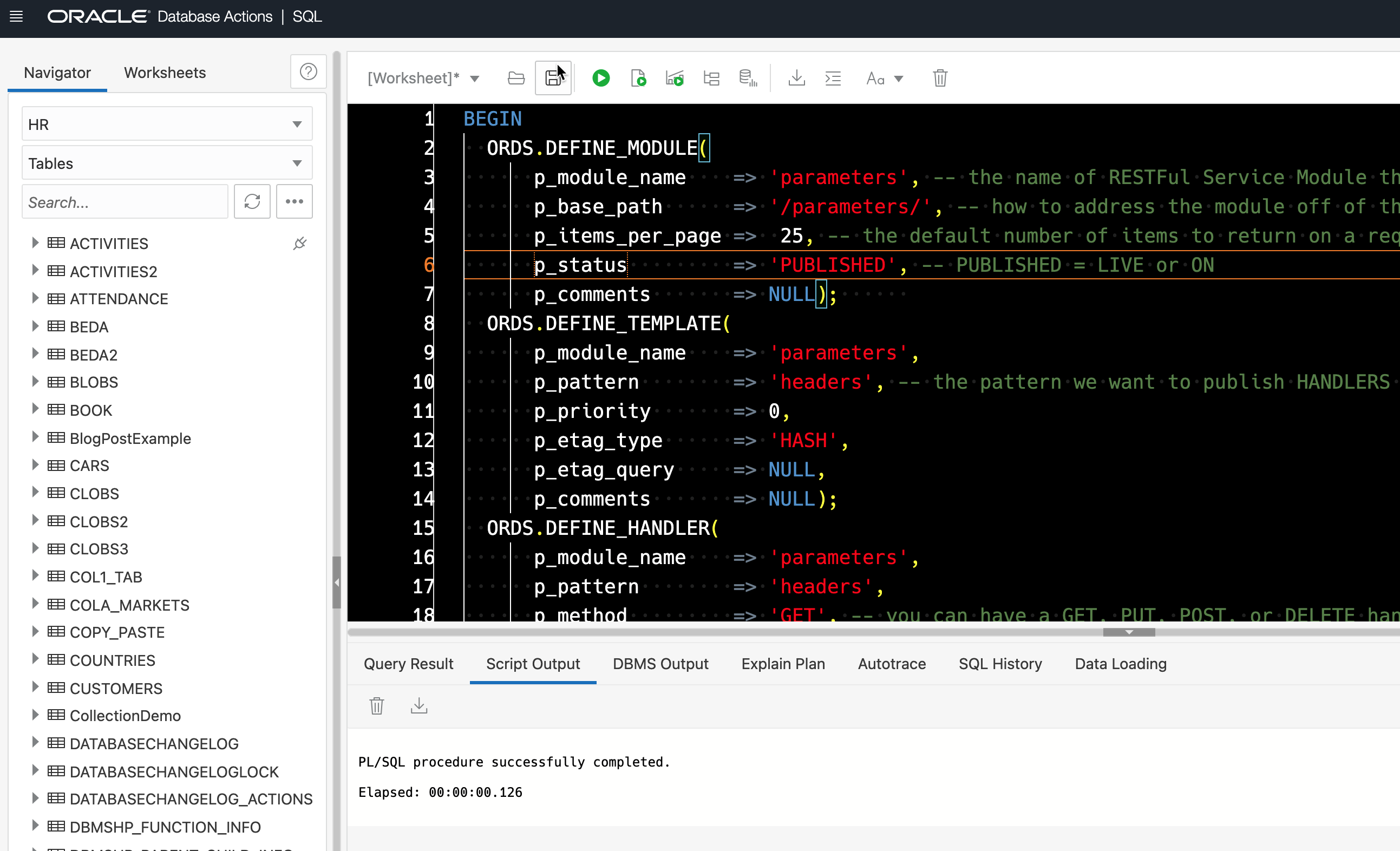
Task: Click the COUNTRIES table icon
Action: pyautogui.click(x=56, y=660)
